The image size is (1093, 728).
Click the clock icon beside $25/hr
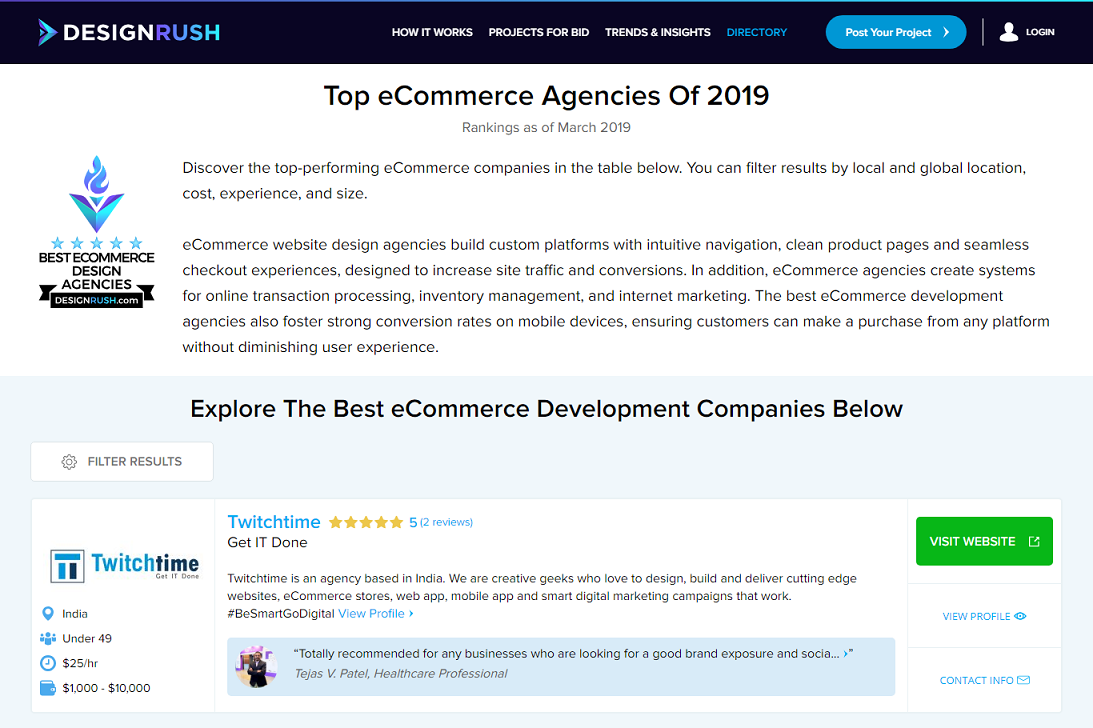(48, 663)
